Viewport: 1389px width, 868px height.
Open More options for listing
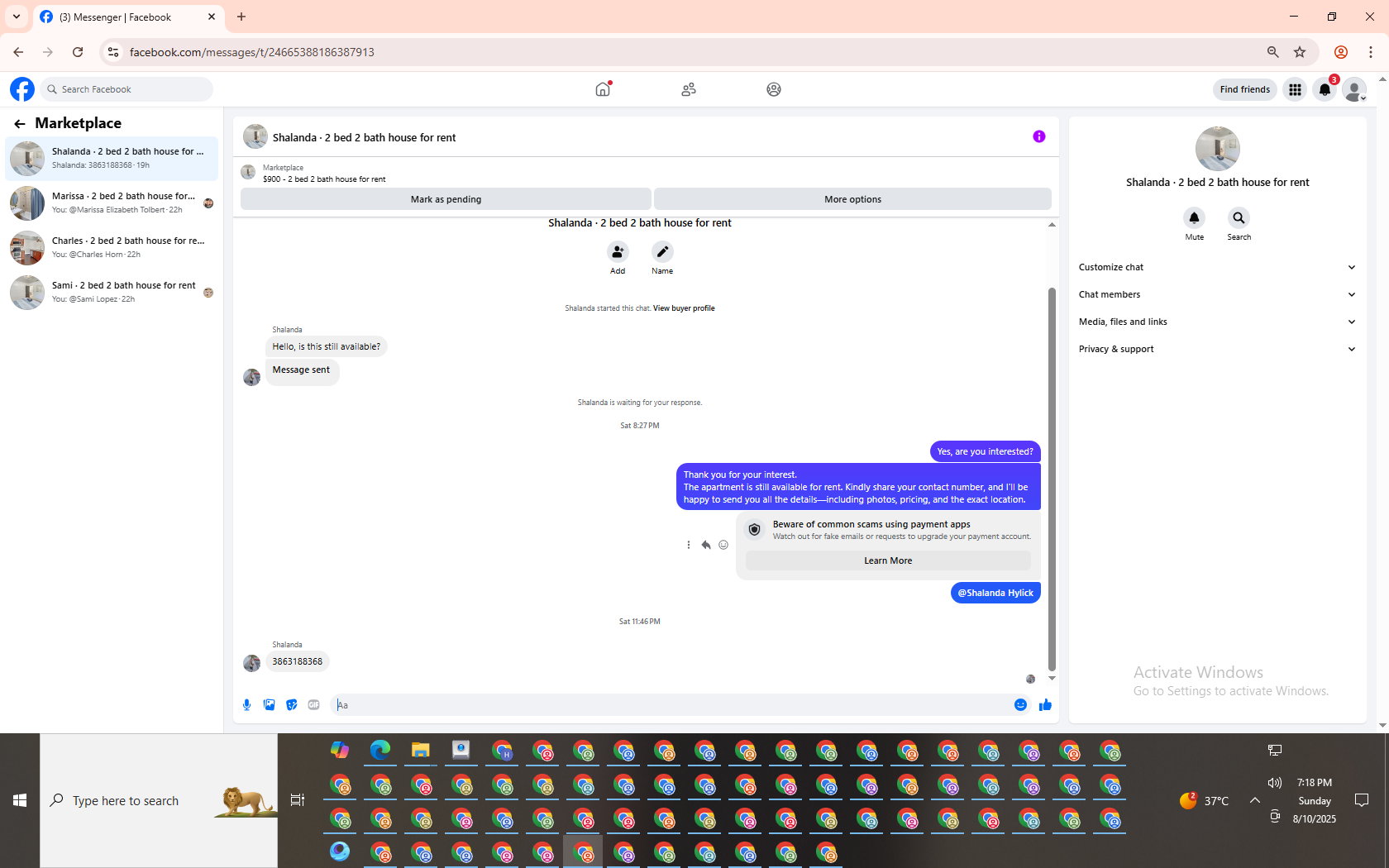852,199
